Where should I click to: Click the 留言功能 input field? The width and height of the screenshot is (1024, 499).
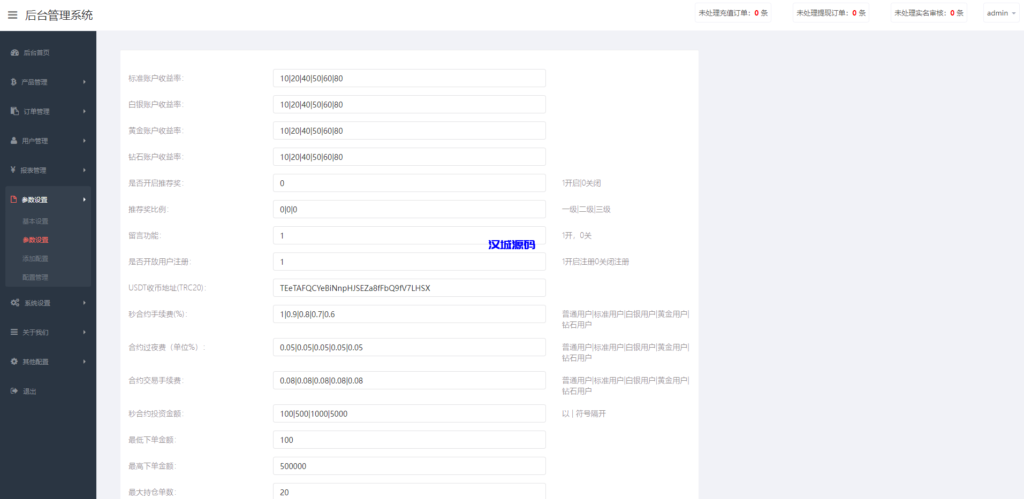(x=409, y=235)
